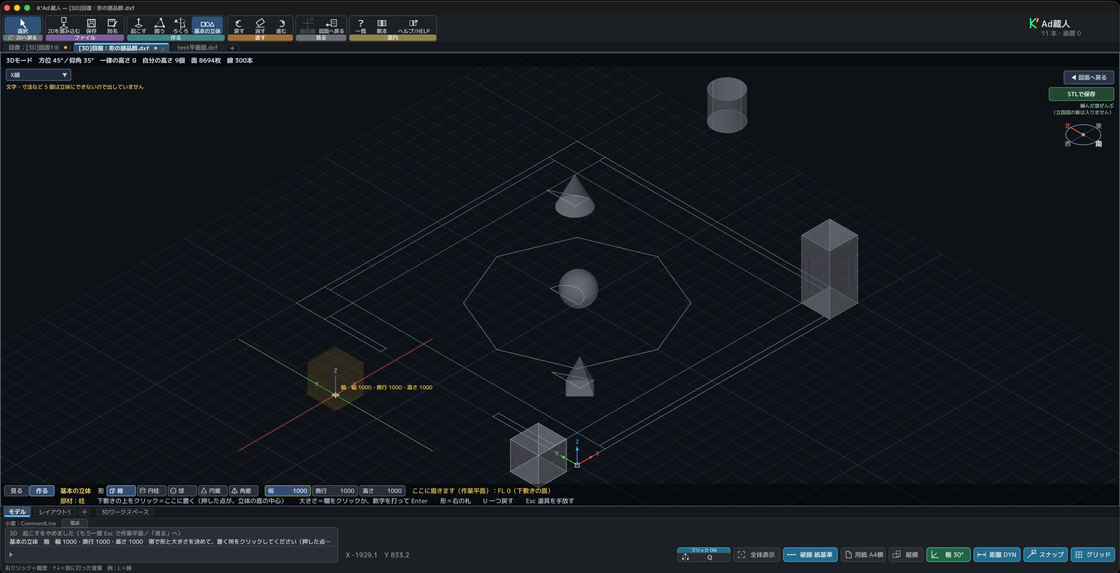Click the orbit icon under フリック ON
The image size is (1120, 573).
point(686,557)
